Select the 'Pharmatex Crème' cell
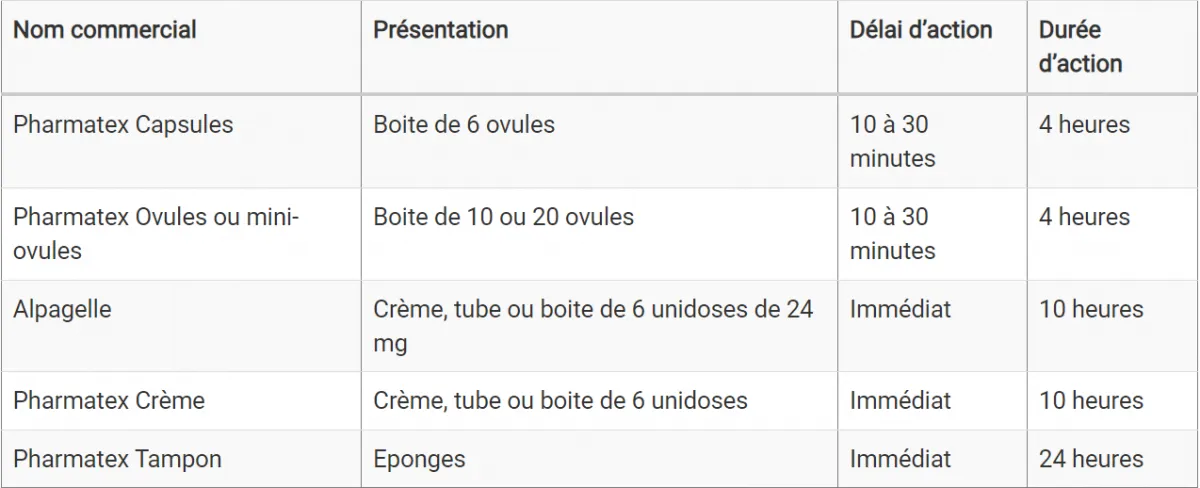 [109, 401]
